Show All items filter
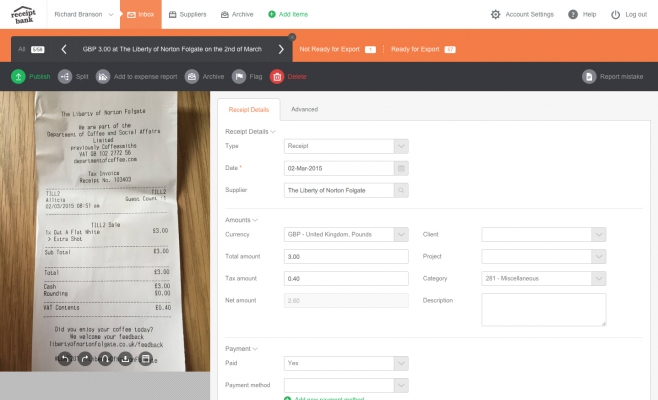This screenshot has height=400, width=658. coord(31,49)
